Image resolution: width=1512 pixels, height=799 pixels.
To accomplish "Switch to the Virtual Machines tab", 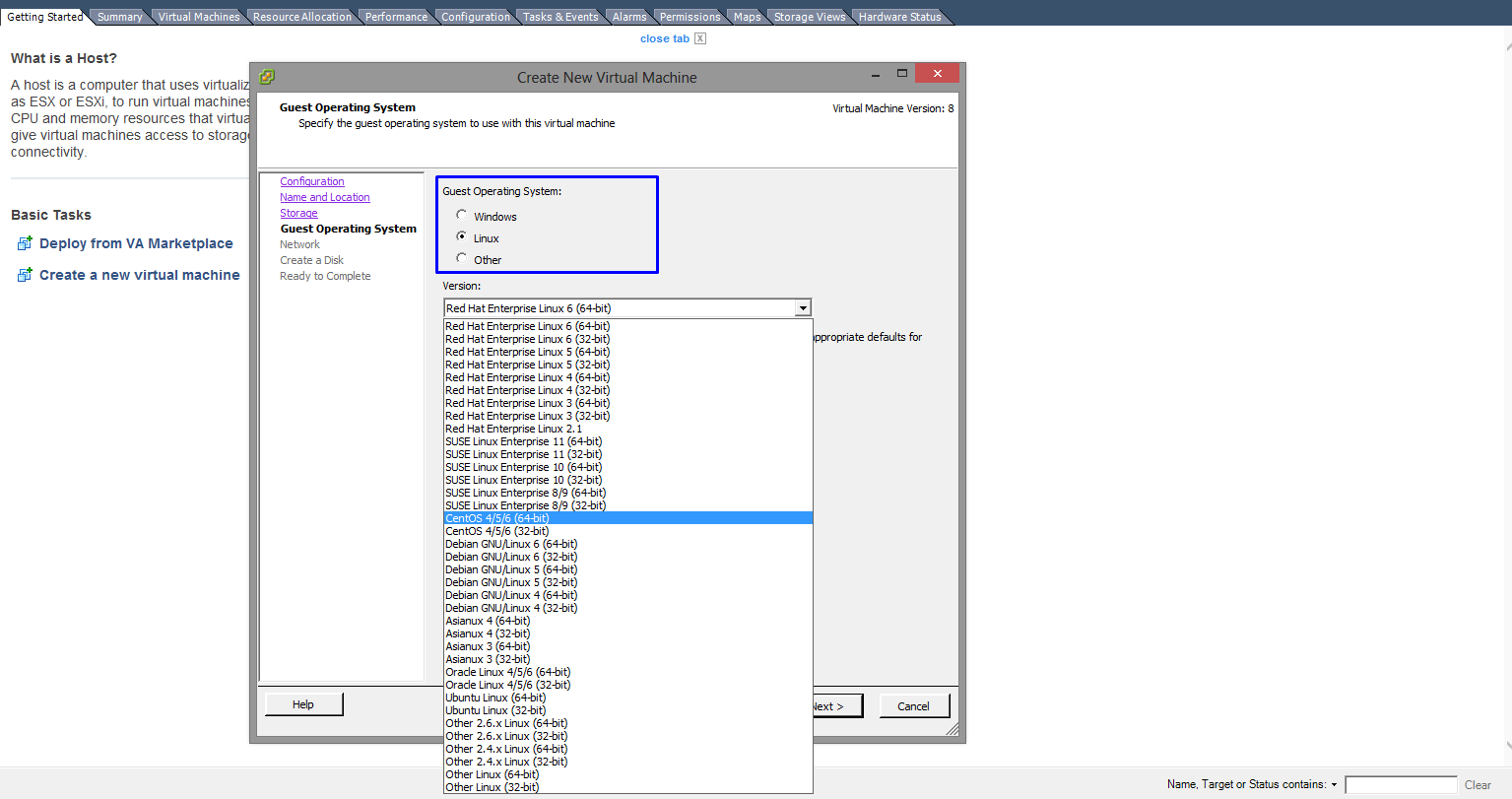I will [199, 17].
